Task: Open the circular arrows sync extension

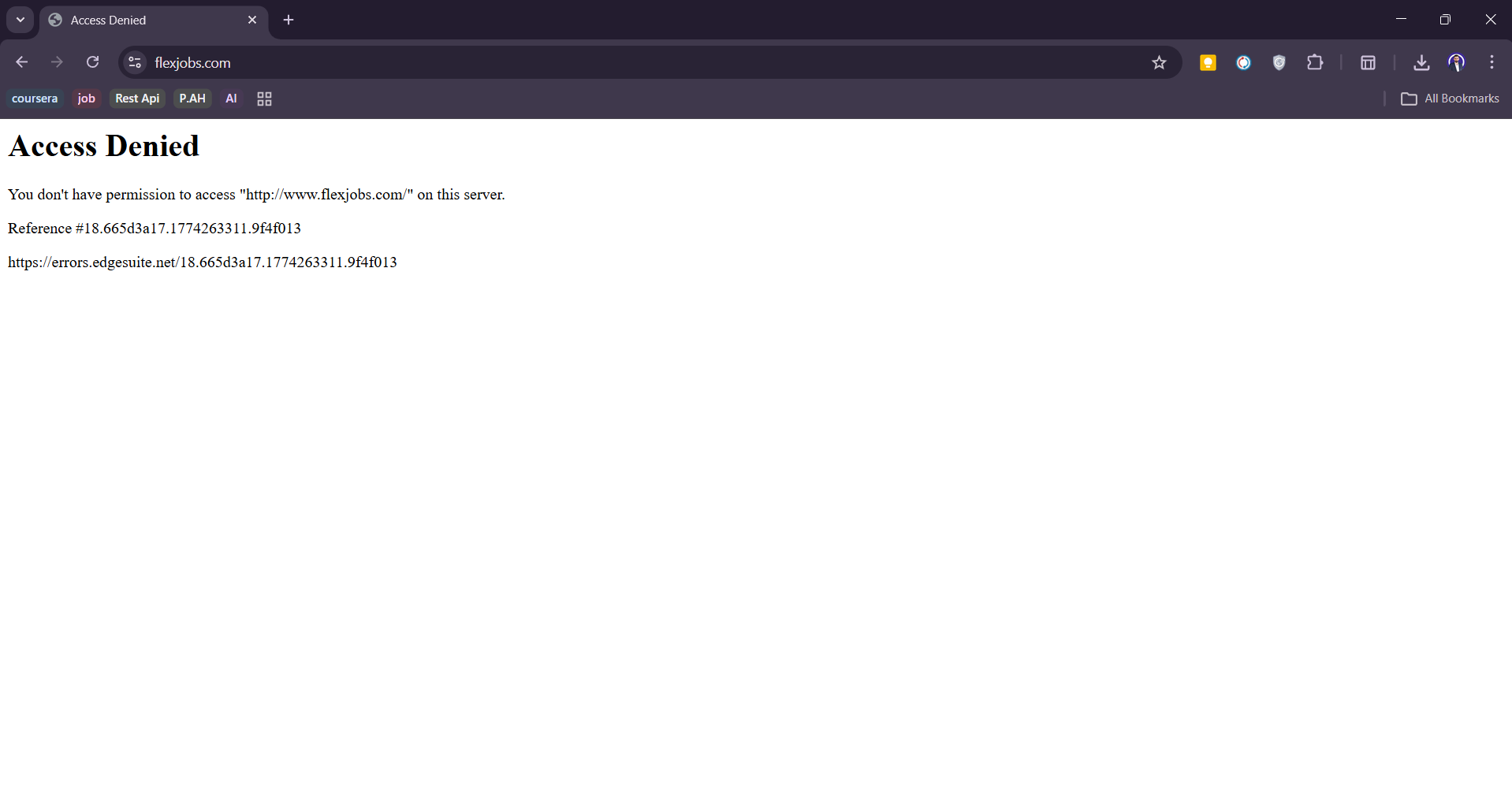Action: pos(1243,62)
